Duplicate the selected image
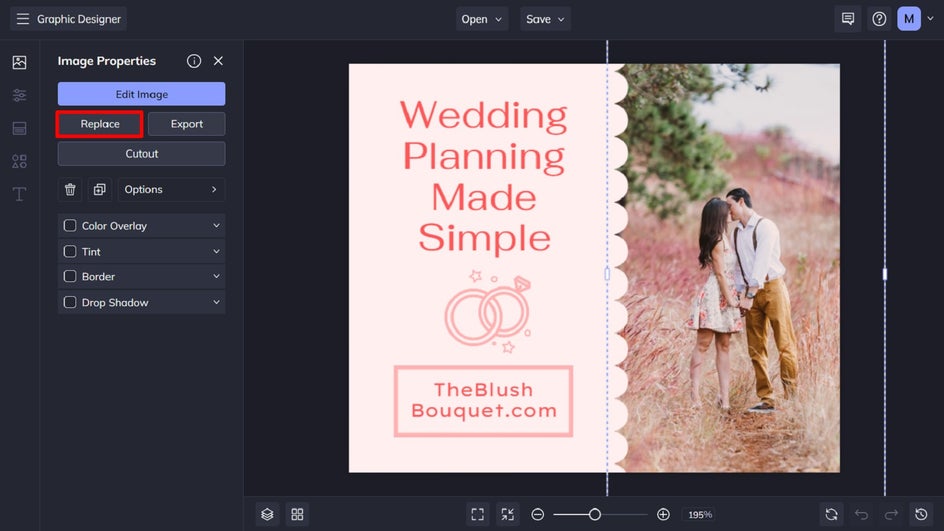The image size is (944, 531). [x=99, y=189]
